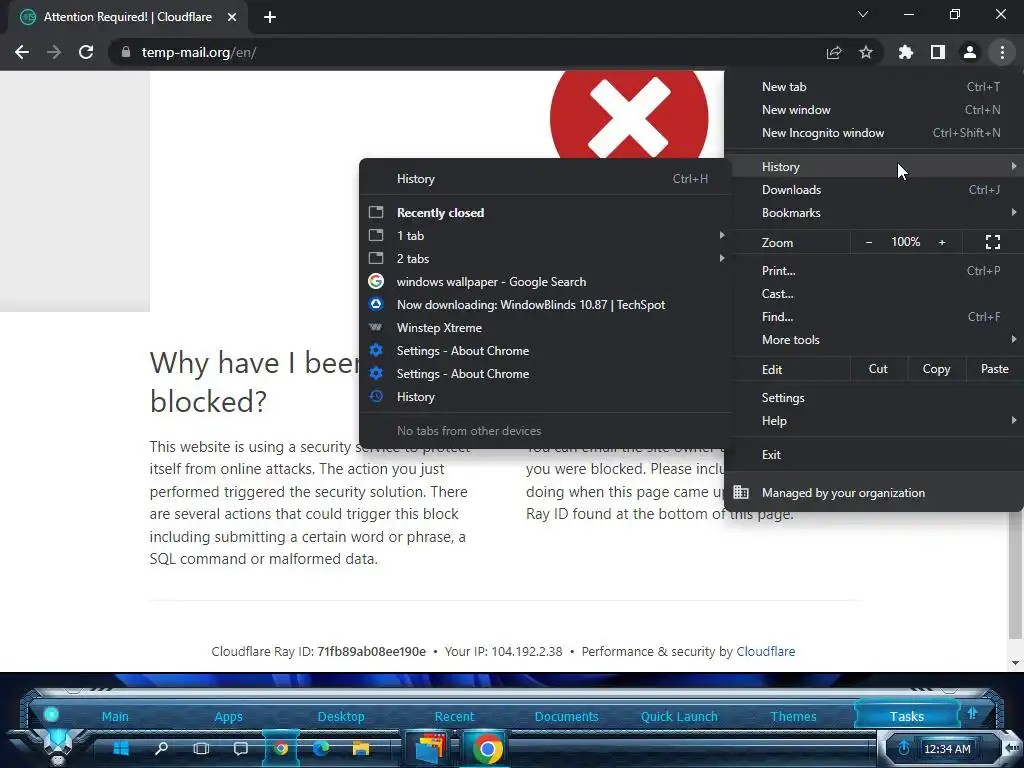Choose Print from the menu
1024x768 pixels.
874,270
